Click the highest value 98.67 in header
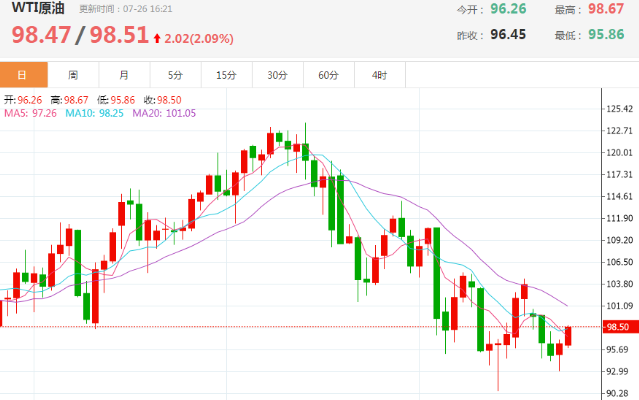The width and height of the screenshot is (639, 400). pos(606,9)
